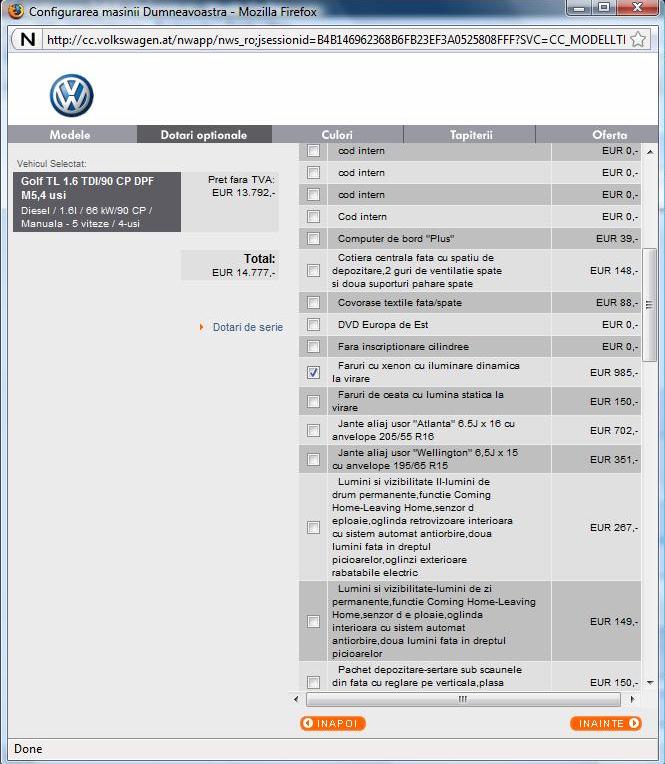Open the Modele tab

point(70,135)
